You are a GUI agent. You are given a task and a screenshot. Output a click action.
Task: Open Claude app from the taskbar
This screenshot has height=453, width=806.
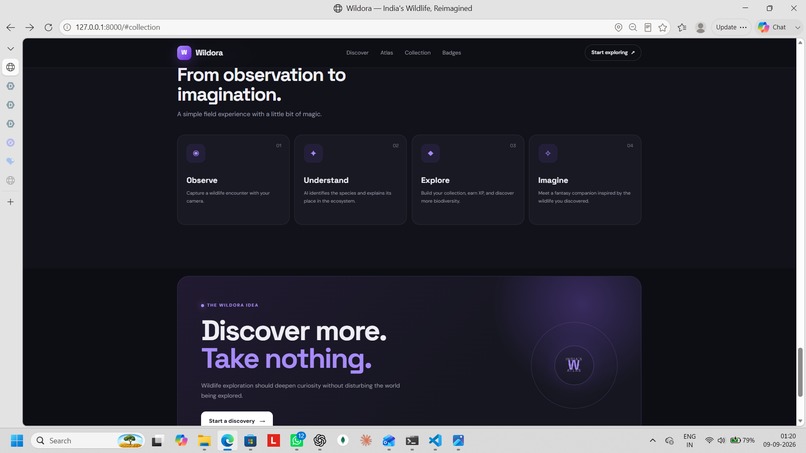coord(366,441)
